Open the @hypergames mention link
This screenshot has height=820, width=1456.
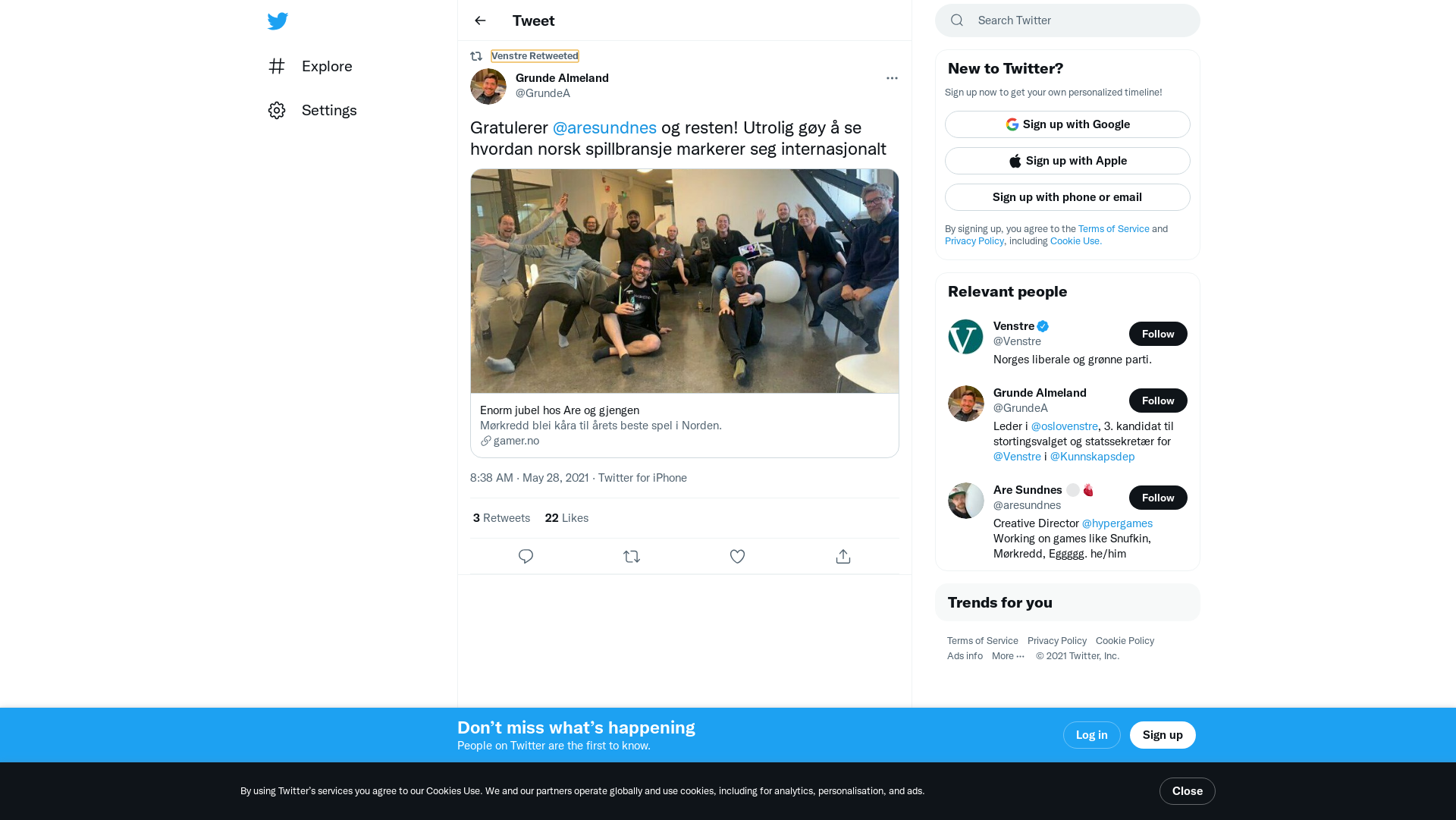[1117, 523]
